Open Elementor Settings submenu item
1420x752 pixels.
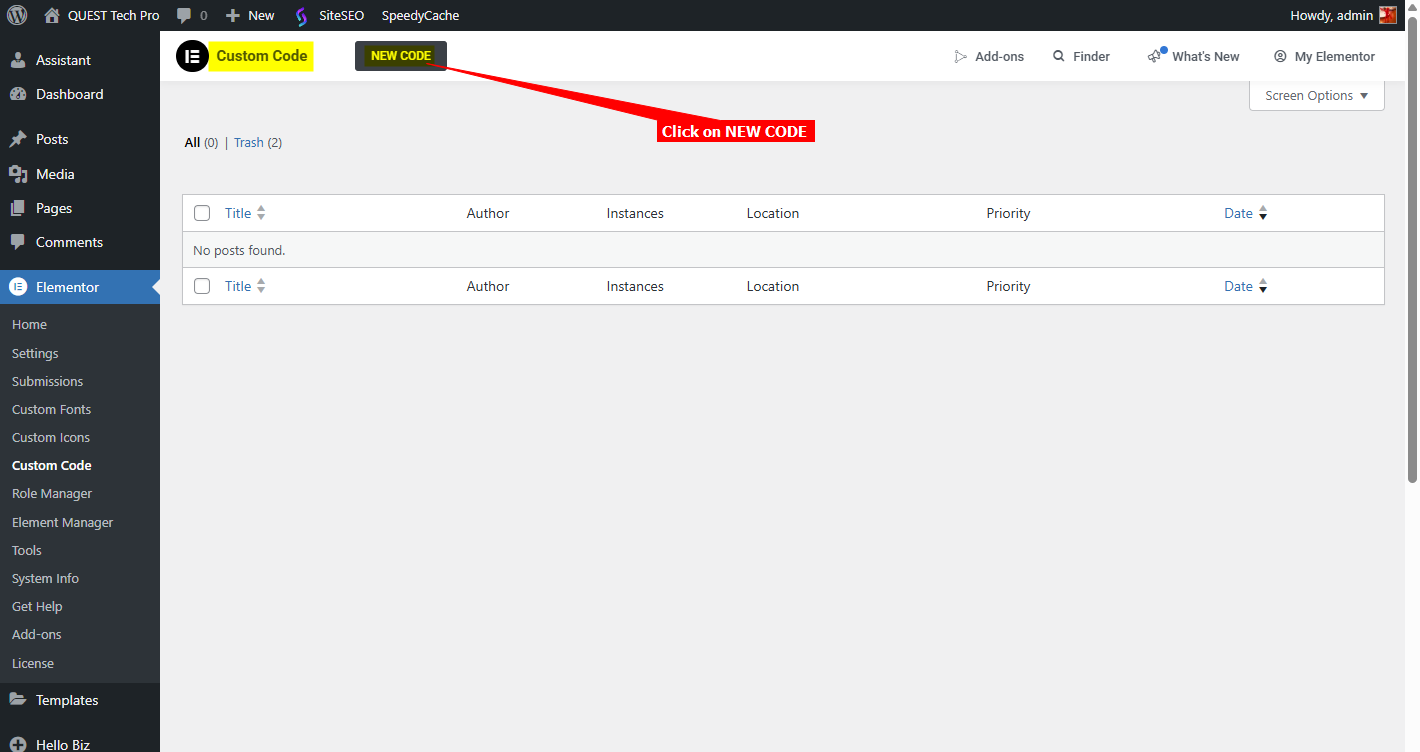(x=35, y=353)
